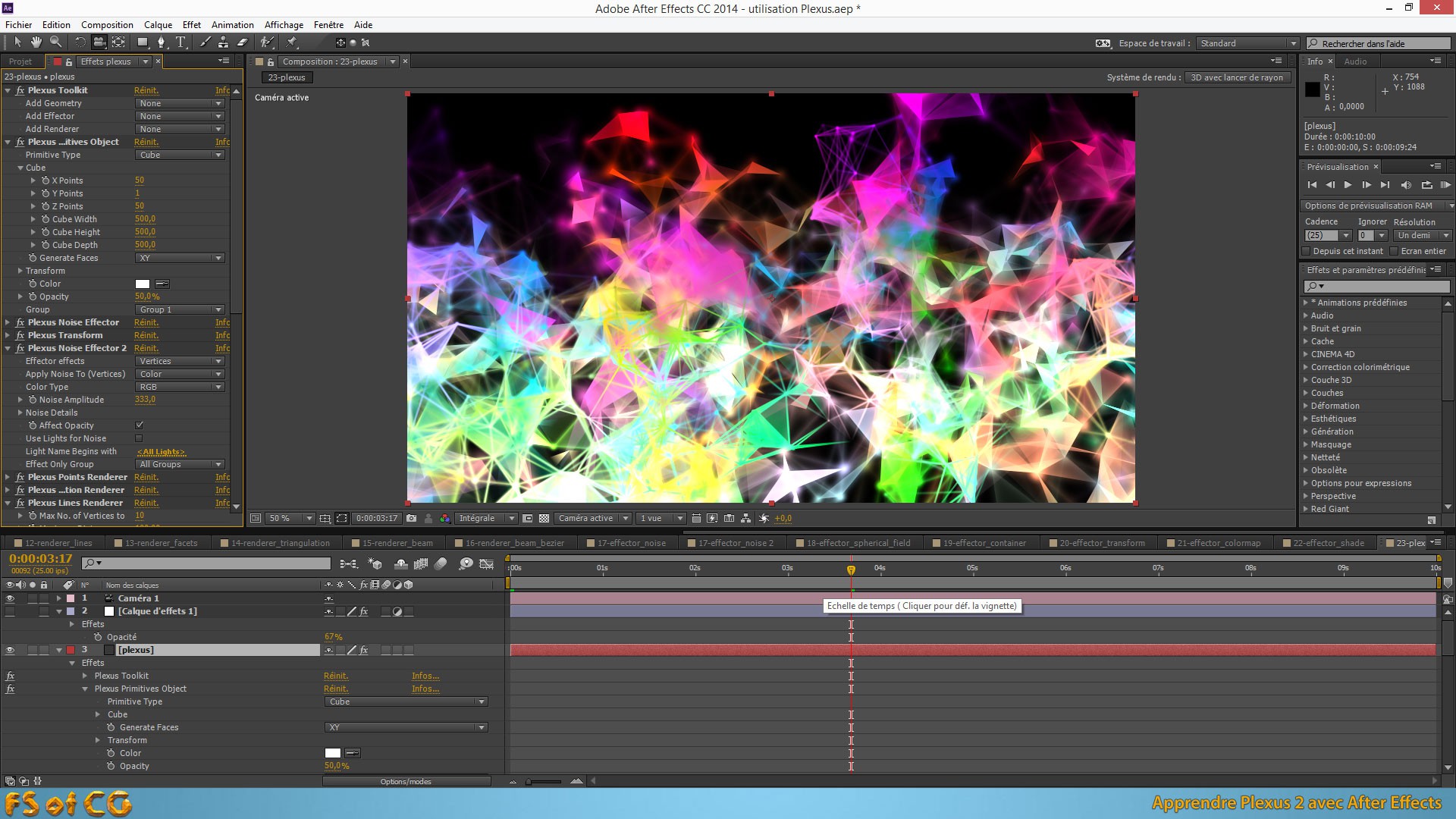Click the motion blur icon in timeline toolbar
The width and height of the screenshot is (1456, 819).
pyautogui.click(x=447, y=563)
